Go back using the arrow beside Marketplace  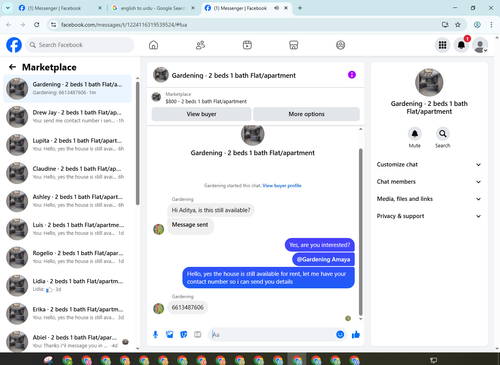point(12,67)
